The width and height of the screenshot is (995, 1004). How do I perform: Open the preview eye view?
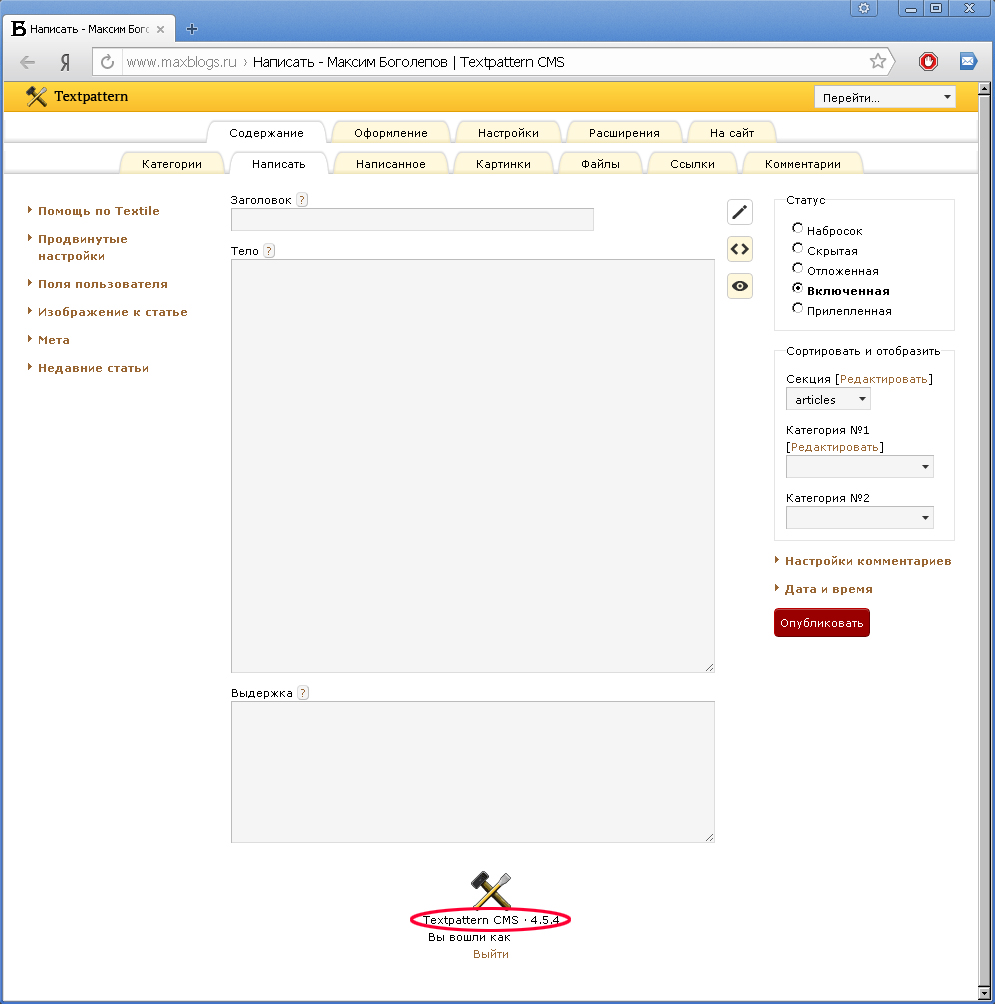click(x=740, y=286)
